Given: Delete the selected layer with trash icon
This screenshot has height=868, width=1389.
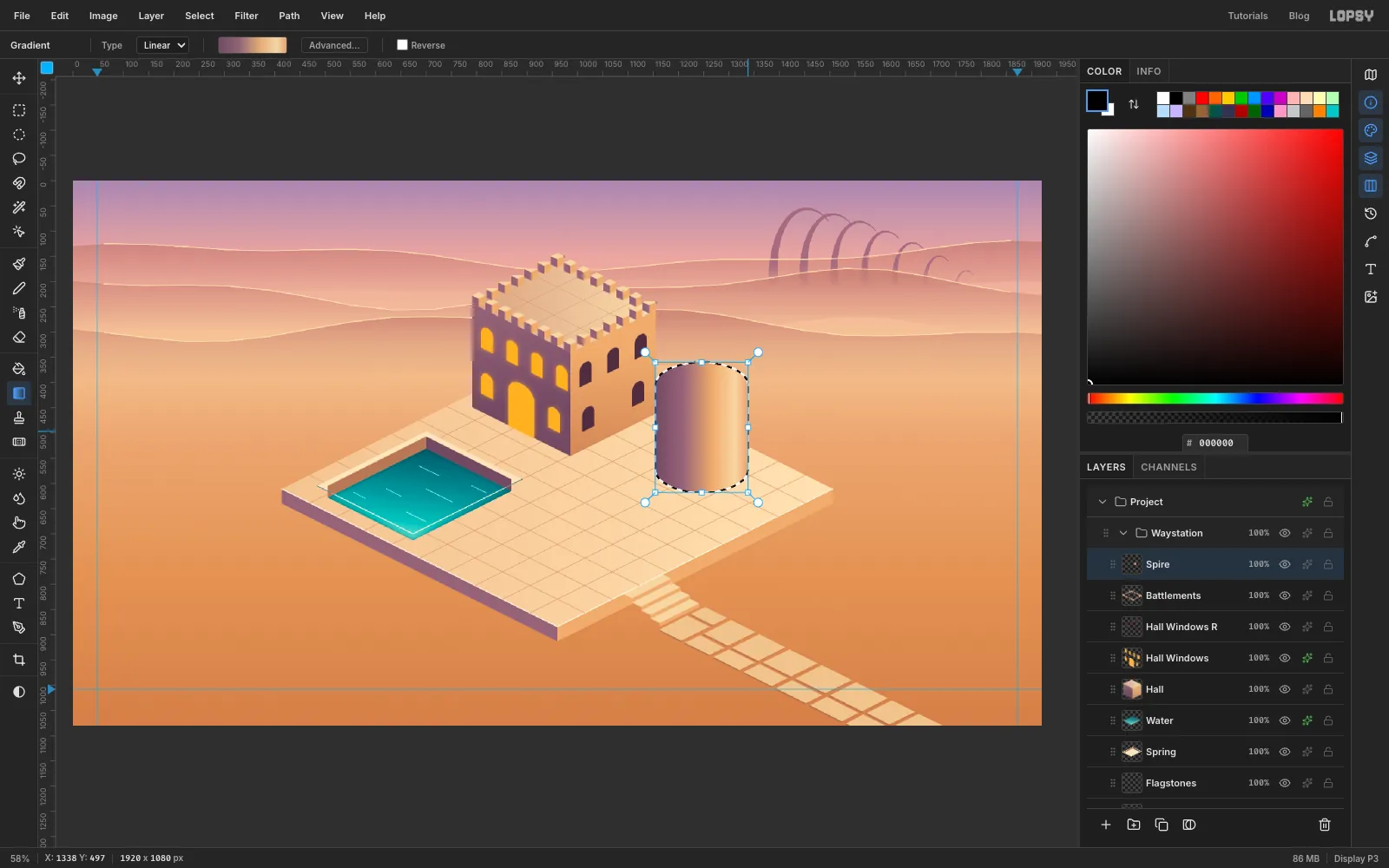Looking at the screenshot, I should [x=1325, y=825].
